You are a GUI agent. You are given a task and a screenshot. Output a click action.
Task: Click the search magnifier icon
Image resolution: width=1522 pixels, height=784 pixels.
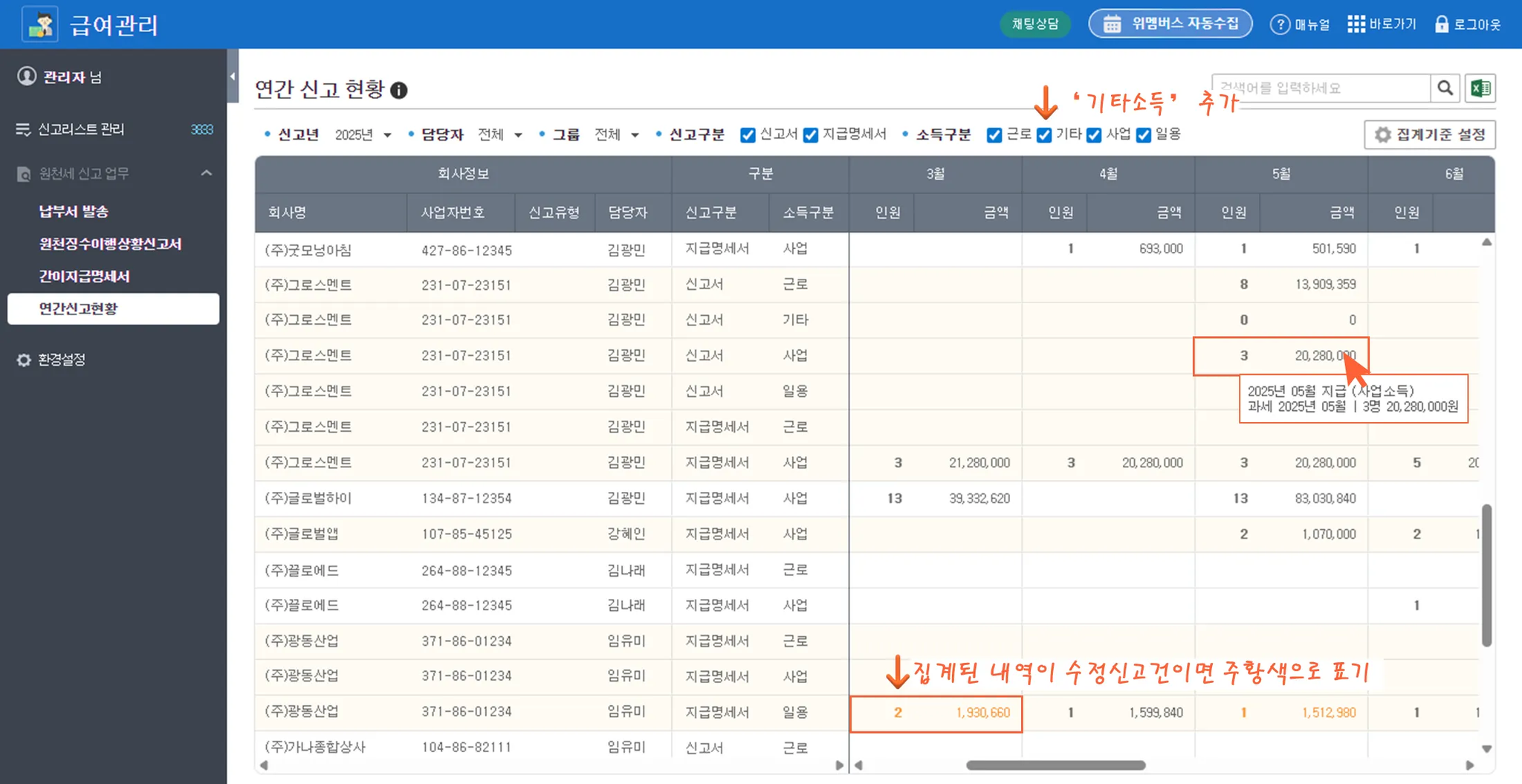click(x=1445, y=88)
